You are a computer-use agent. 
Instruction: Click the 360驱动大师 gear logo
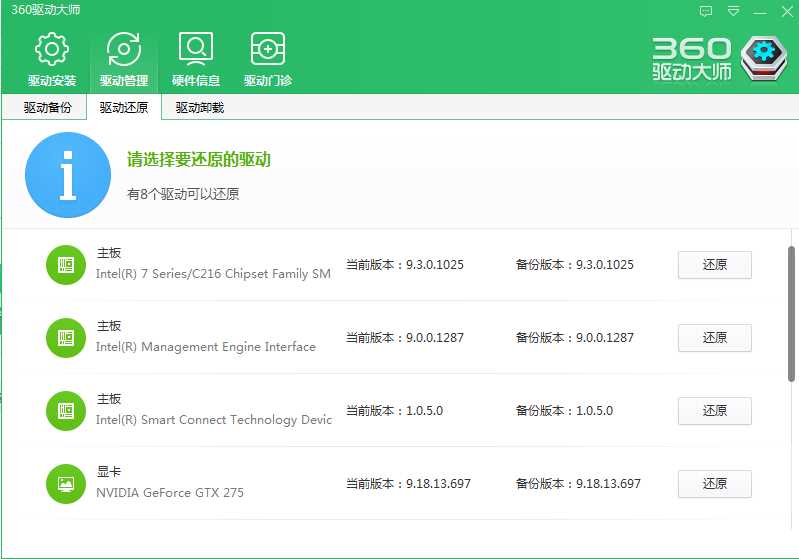click(x=765, y=60)
